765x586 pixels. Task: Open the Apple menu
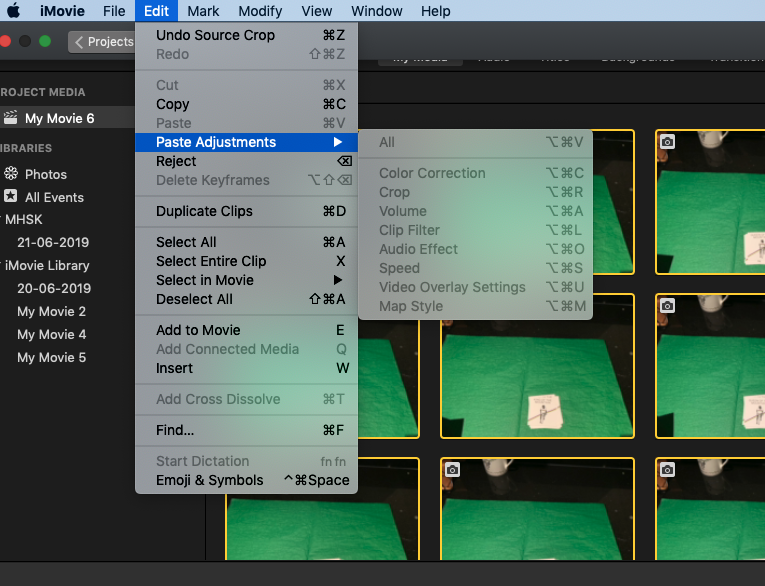click(x=14, y=11)
